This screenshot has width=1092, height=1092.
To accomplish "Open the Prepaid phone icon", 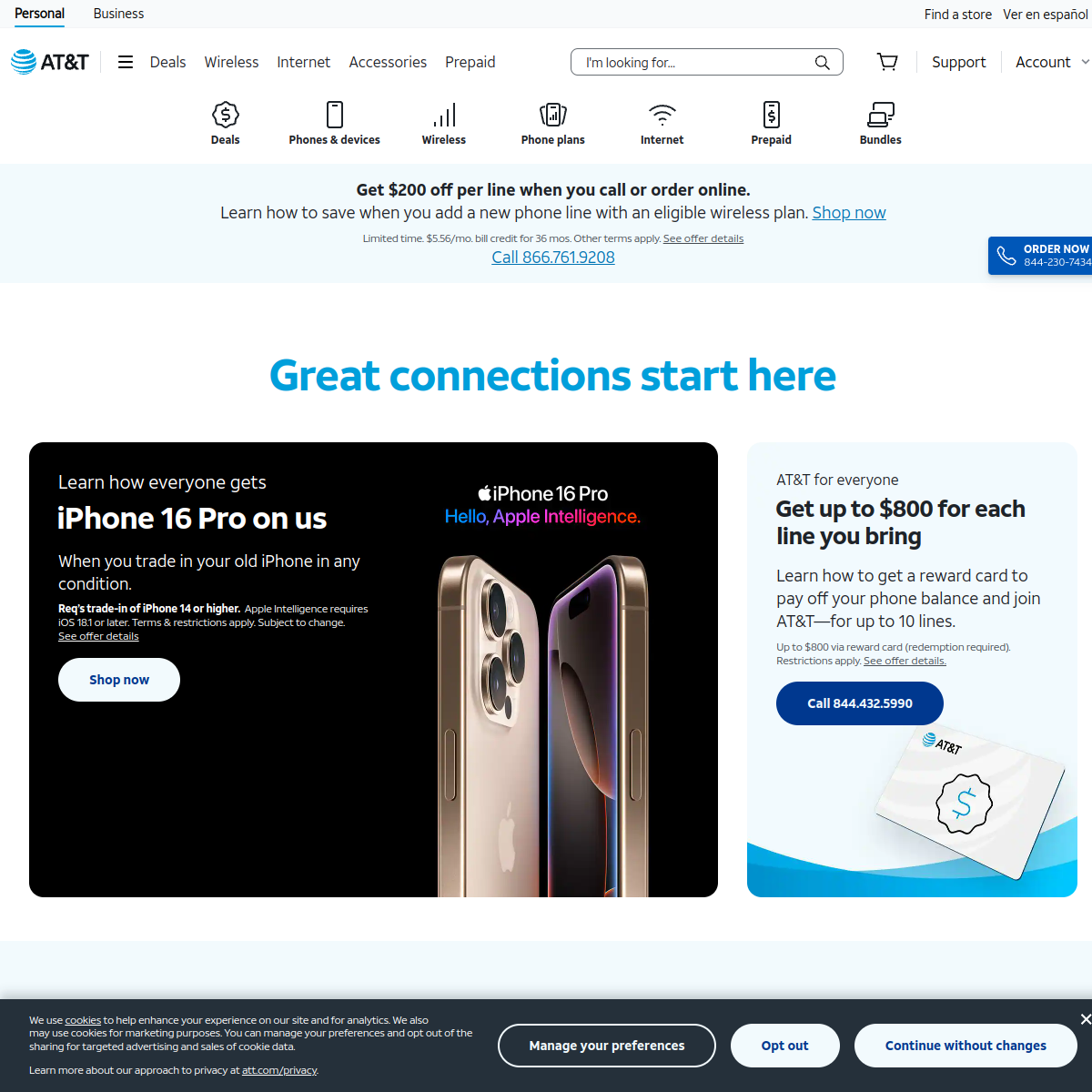I will [x=772, y=115].
